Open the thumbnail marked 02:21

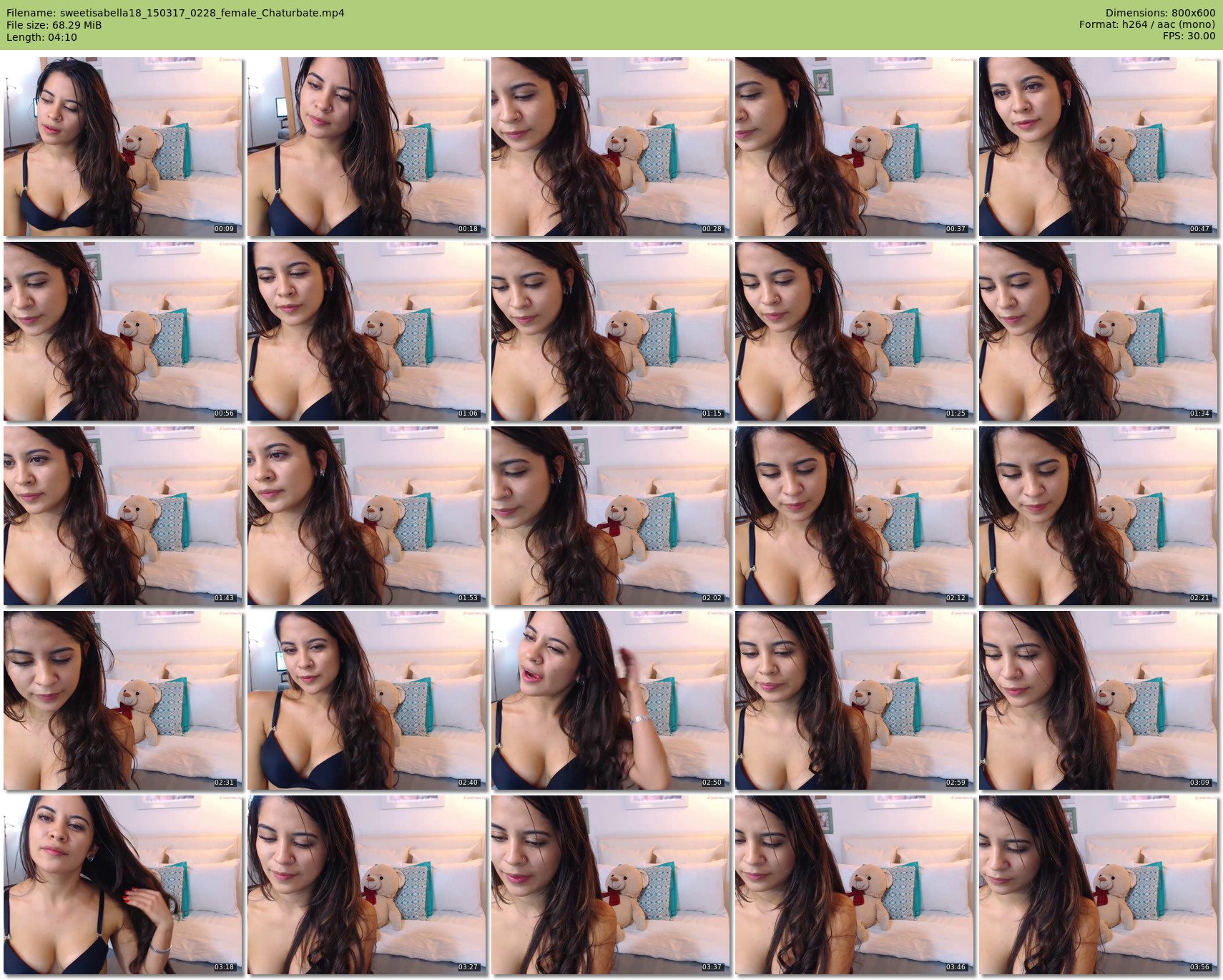[1098, 516]
